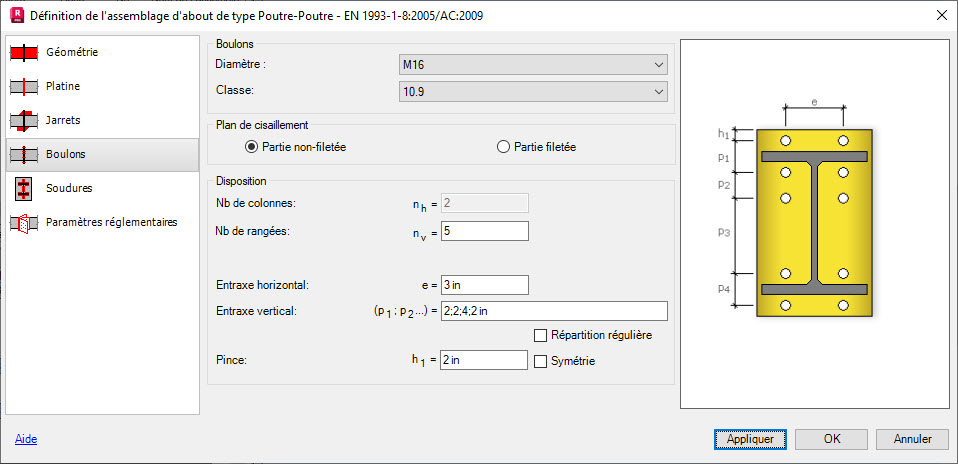Select the Partie filetée radio button
Screen dimensions: 958x464
pyautogui.click(x=503, y=147)
